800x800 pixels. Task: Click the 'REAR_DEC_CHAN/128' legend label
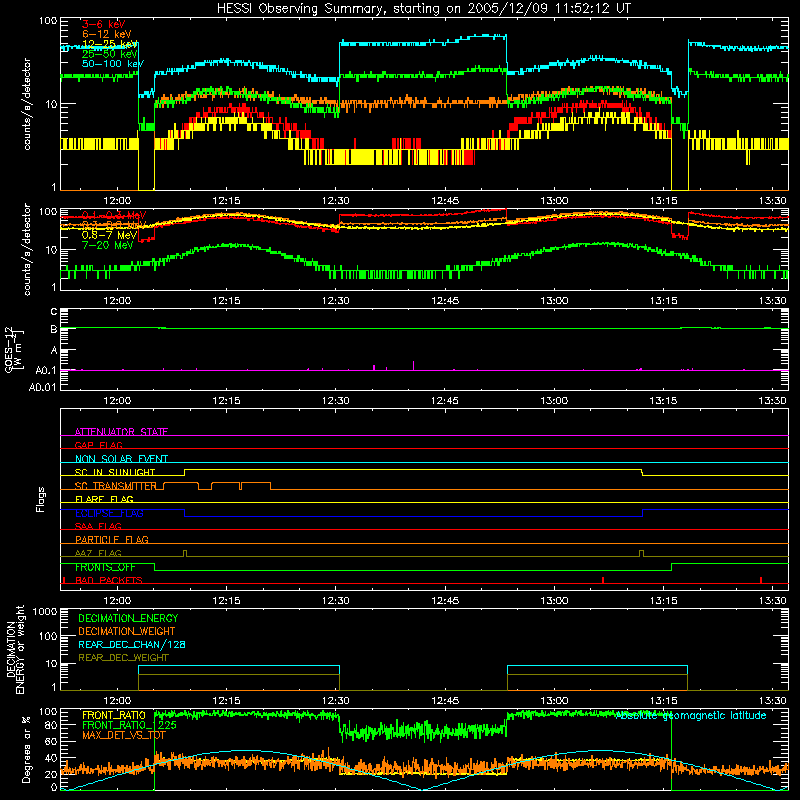(x=132, y=644)
